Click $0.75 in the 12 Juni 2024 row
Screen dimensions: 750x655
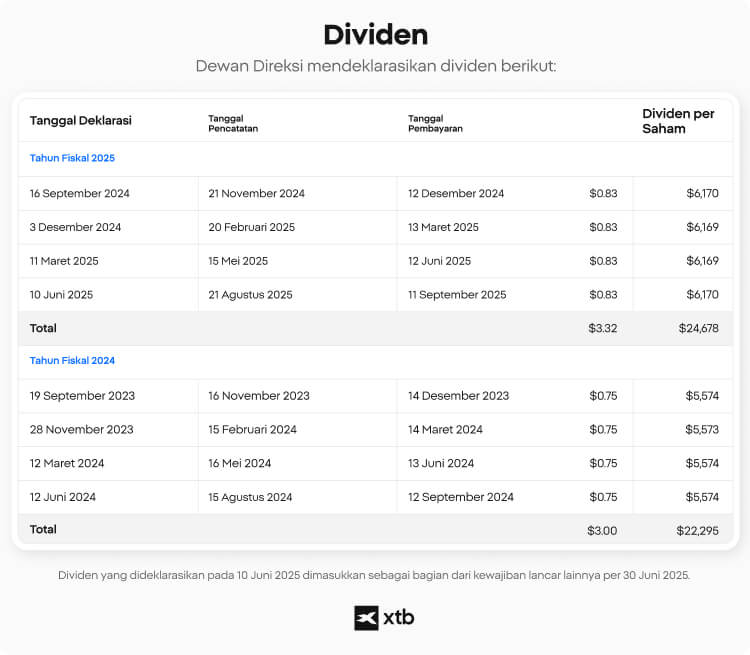(x=603, y=497)
